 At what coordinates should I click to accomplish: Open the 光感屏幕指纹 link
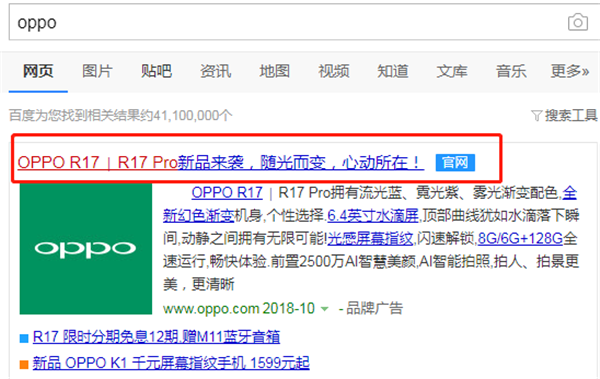tap(370, 239)
